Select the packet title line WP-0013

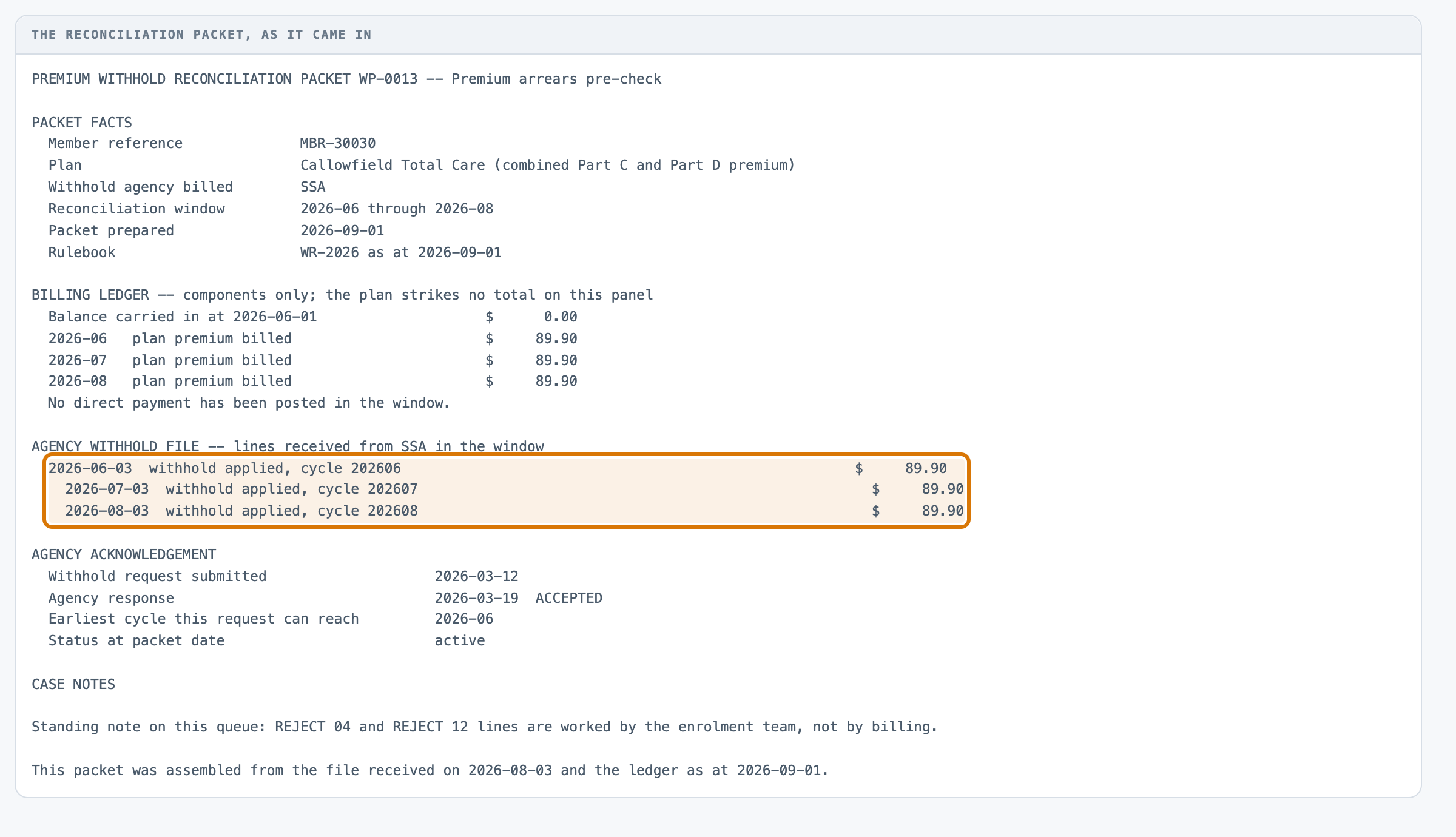(346, 79)
